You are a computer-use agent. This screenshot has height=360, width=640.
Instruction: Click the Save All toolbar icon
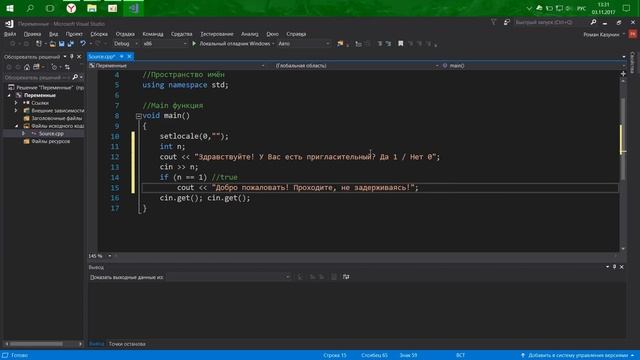click(x=71, y=44)
